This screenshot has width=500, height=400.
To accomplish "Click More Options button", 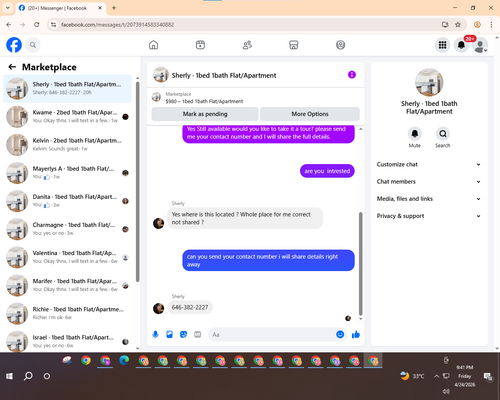I will 310,114.
